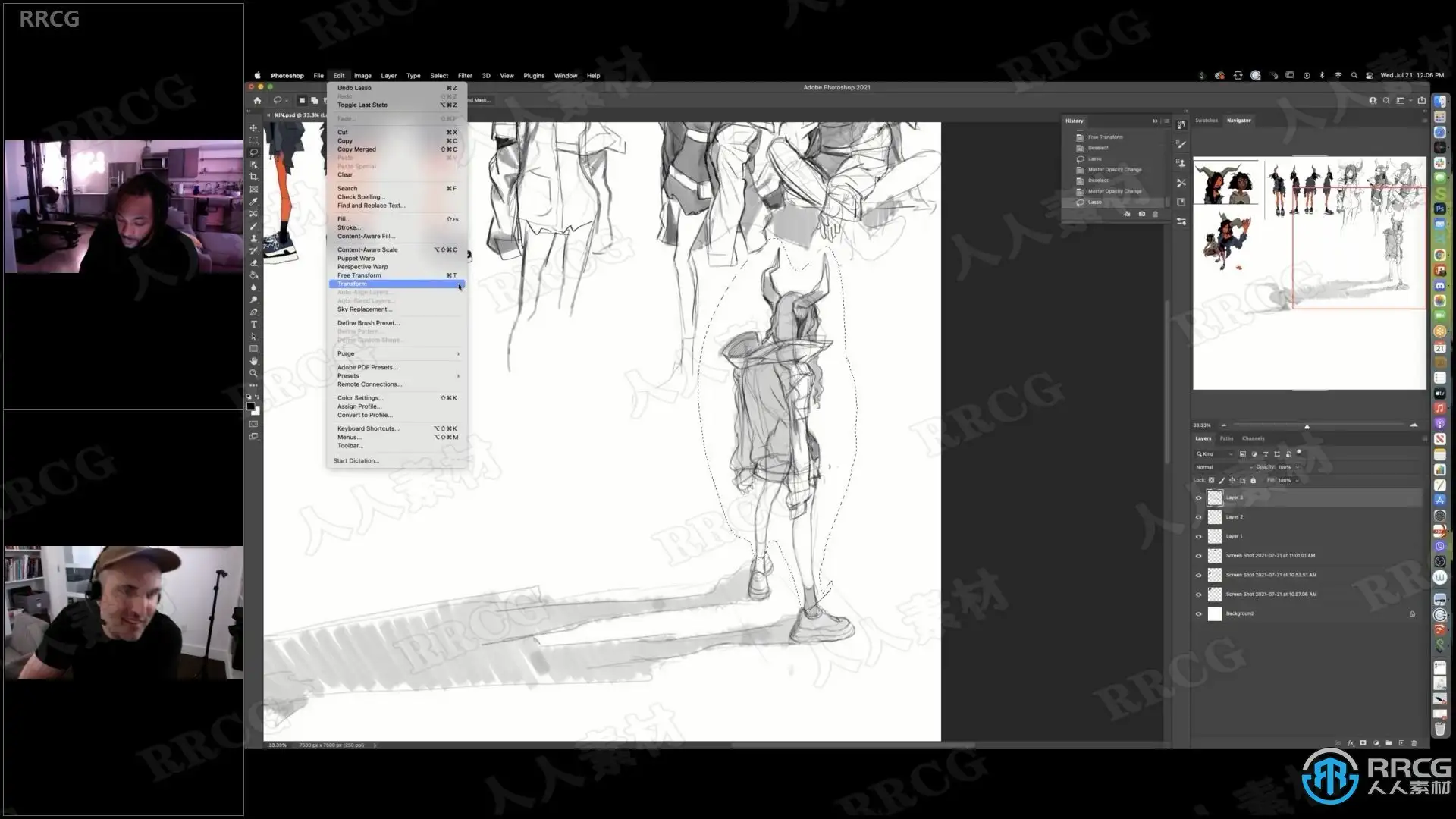1456x819 pixels.
Task: Click the filter for type layers icon
Action: click(1266, 453)
